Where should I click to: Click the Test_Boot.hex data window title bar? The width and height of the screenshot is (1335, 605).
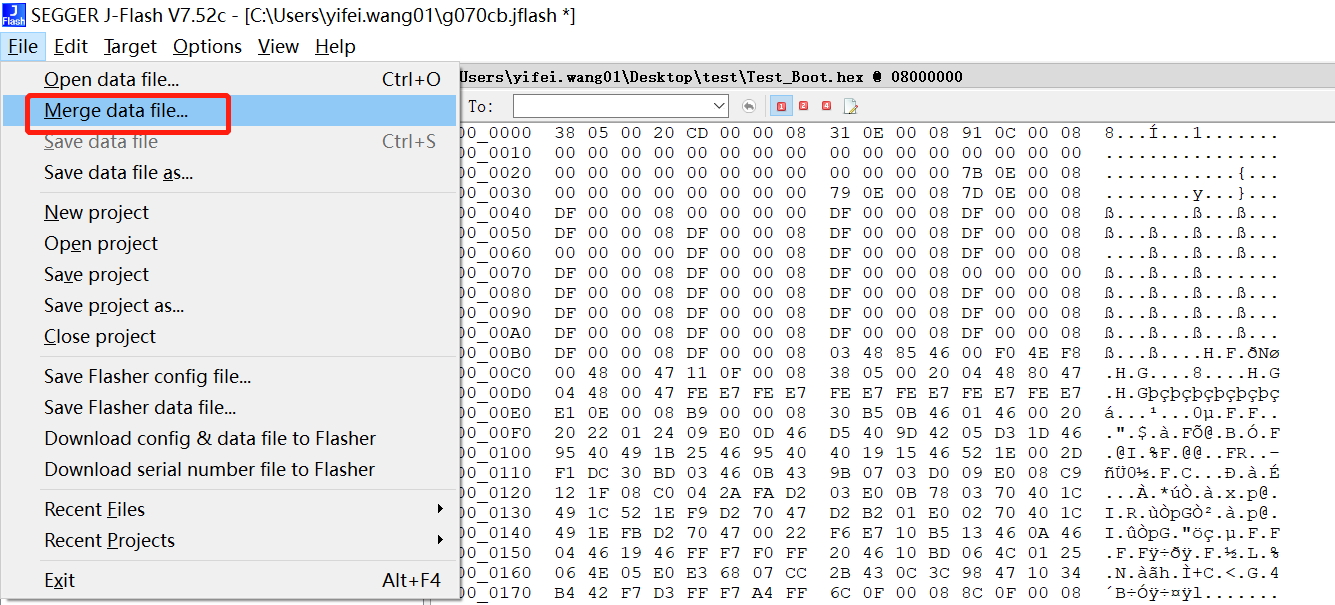pyautogui.click(x=897, y=77)
